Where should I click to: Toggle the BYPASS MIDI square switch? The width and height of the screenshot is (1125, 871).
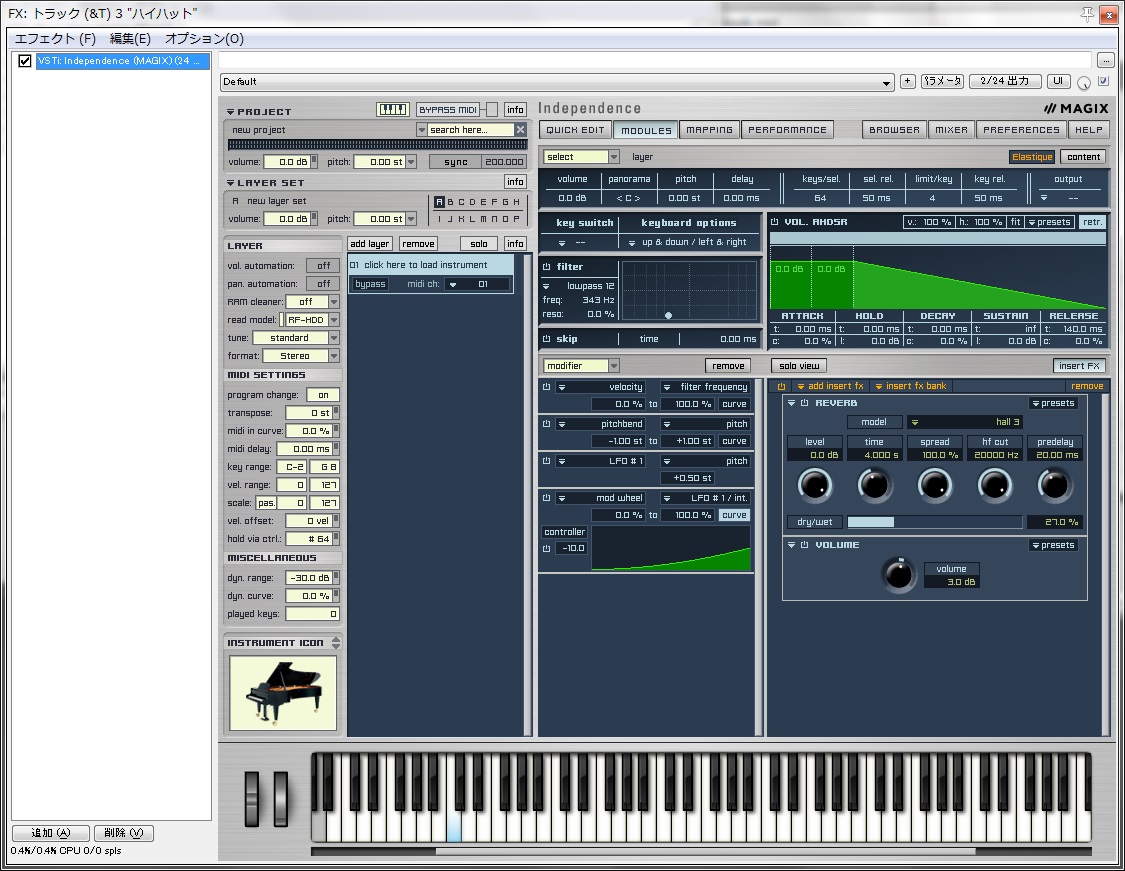(491, 110)
